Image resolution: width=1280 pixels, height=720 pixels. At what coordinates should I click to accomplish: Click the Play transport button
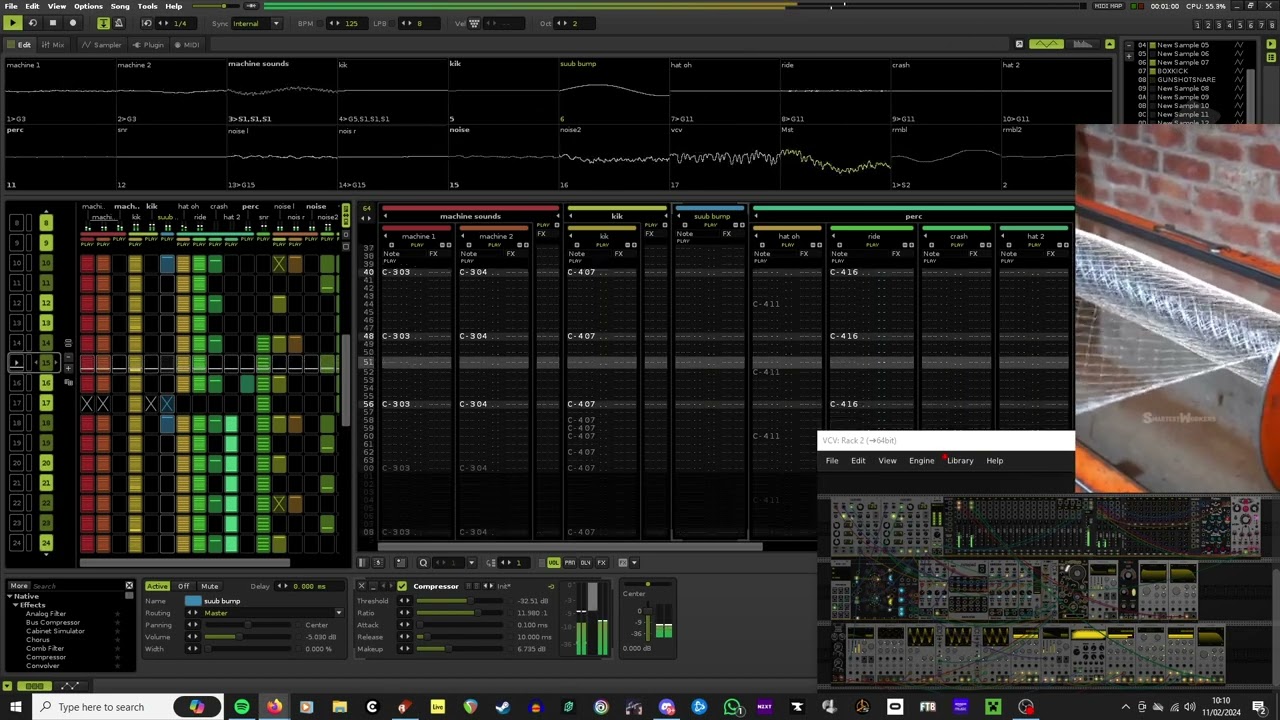(13, 23)
